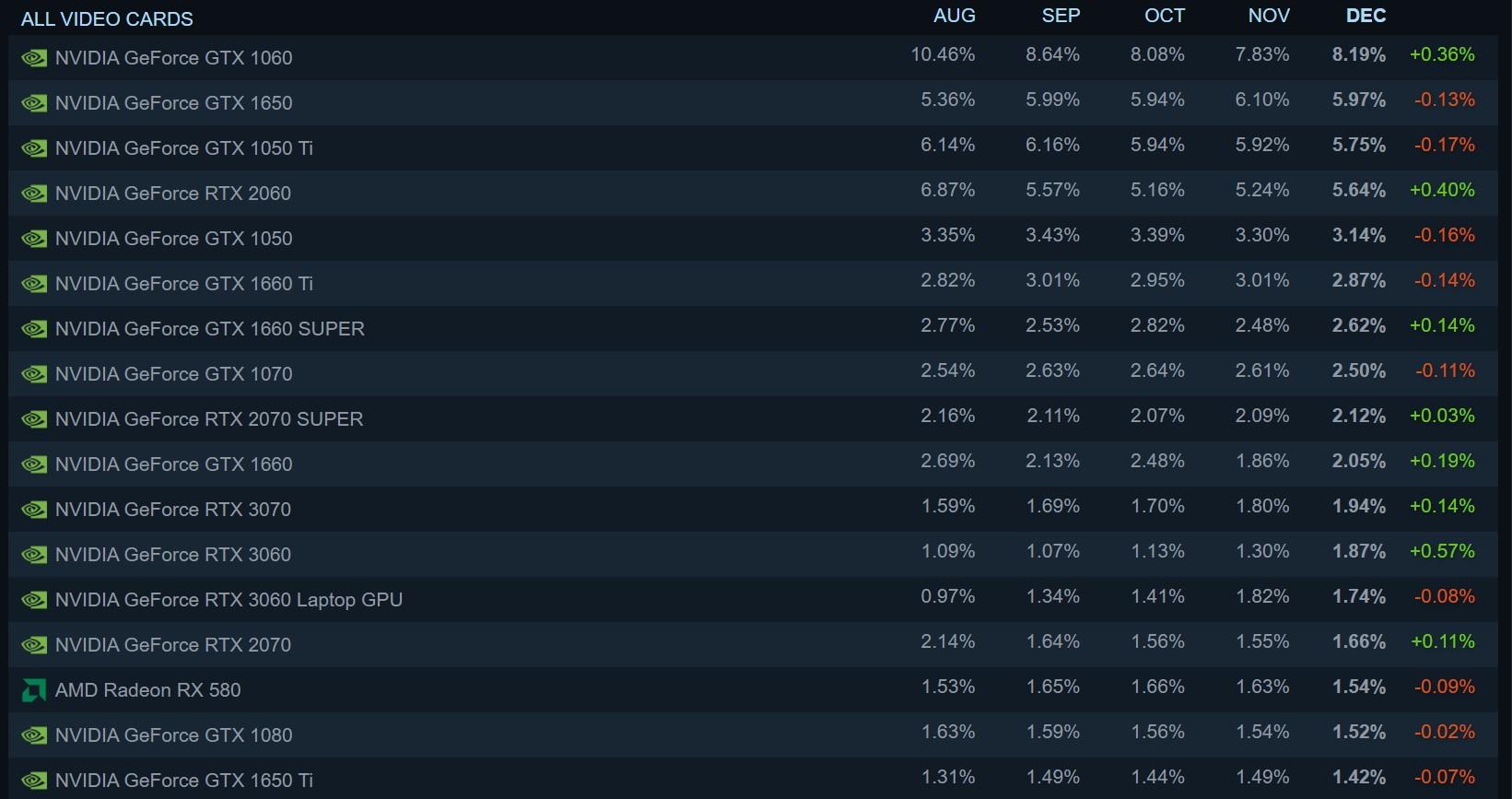Click the 8.19% DEC value for GTX 1060

coord(1359,54)
